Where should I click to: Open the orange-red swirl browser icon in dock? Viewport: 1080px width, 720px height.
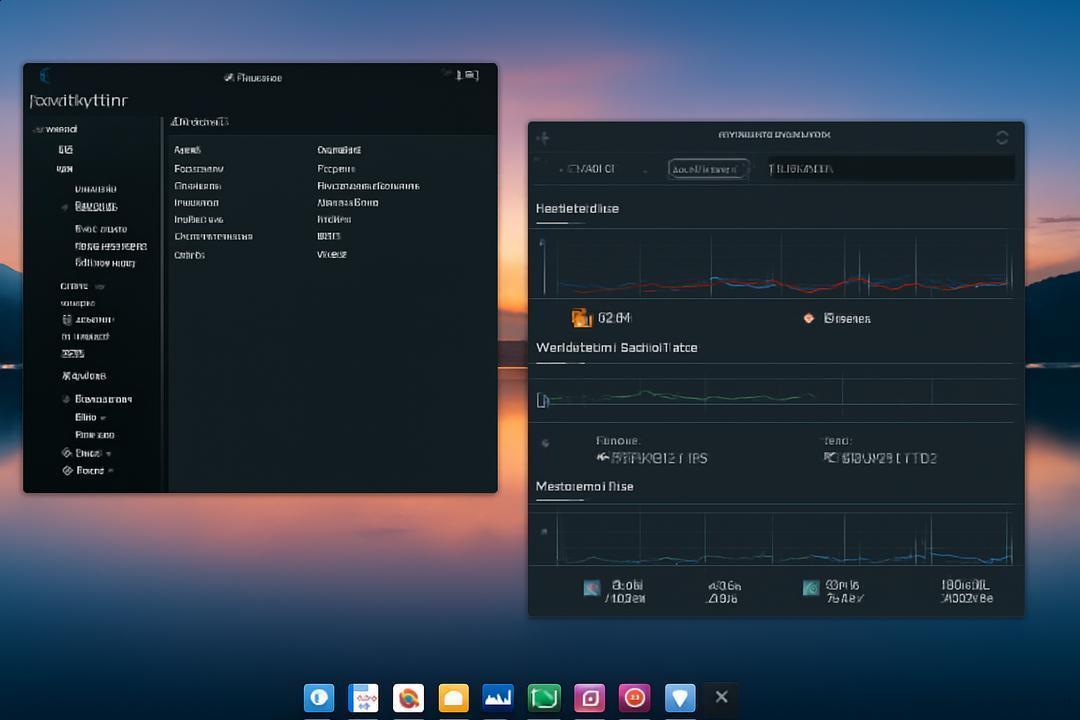click(408, 697)
